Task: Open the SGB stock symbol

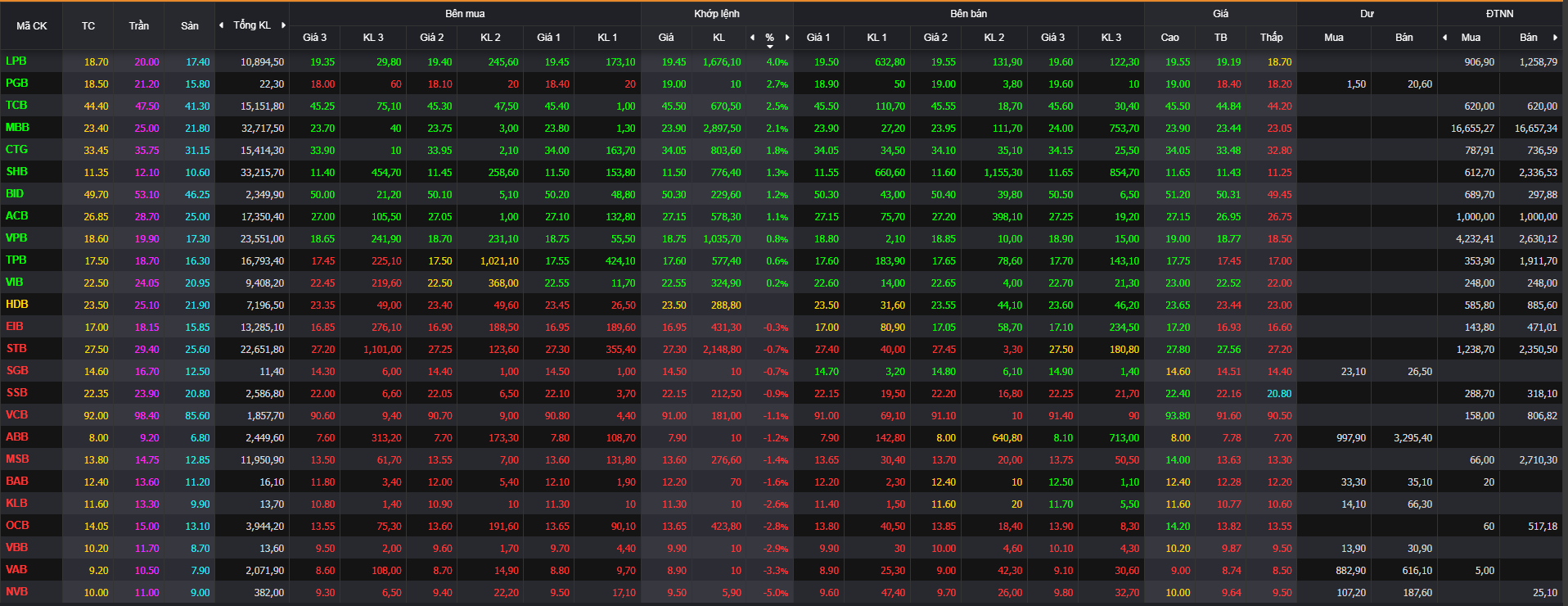Action: [x=17, y=371]
